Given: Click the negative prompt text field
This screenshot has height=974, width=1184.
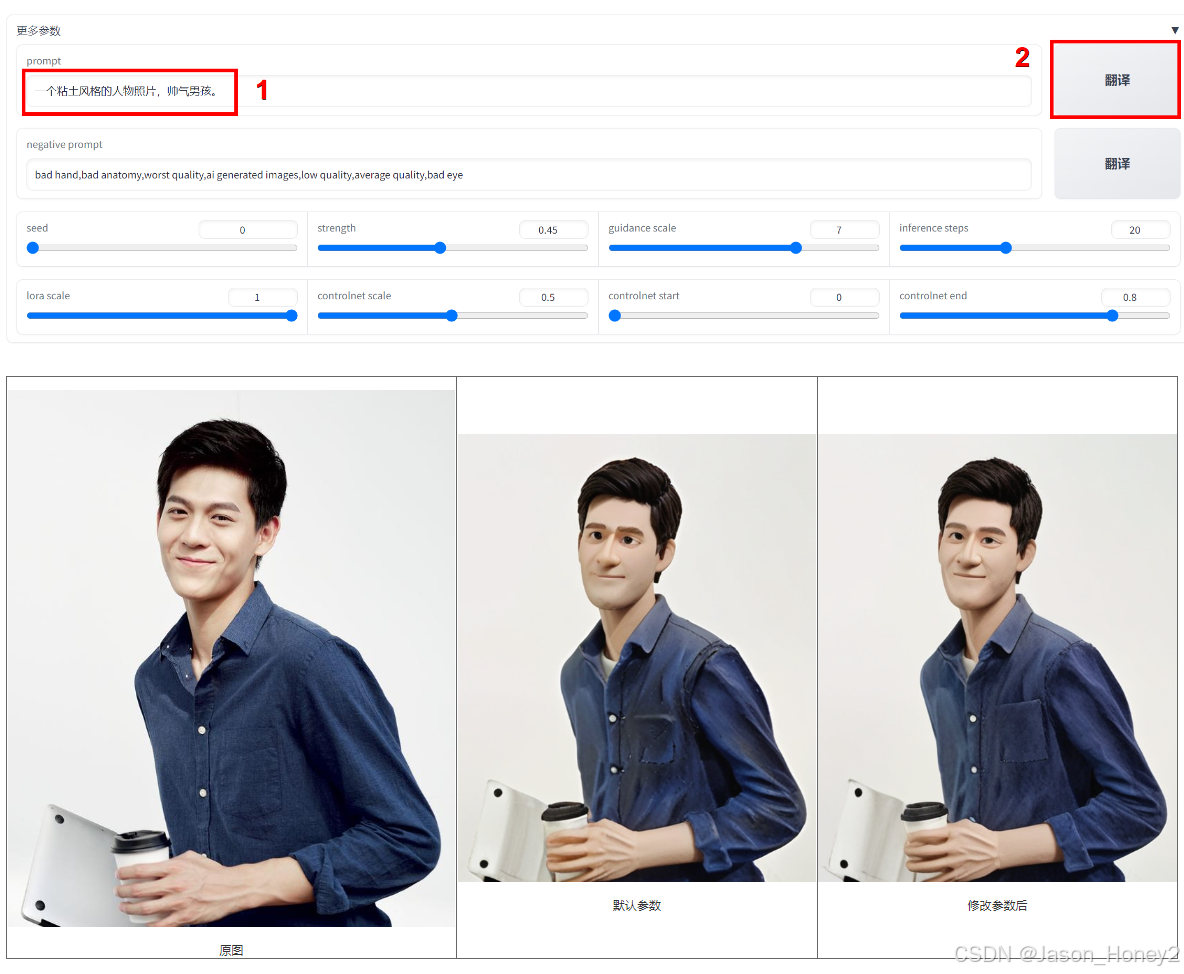Looking at the screenshot, I should 529,174.
